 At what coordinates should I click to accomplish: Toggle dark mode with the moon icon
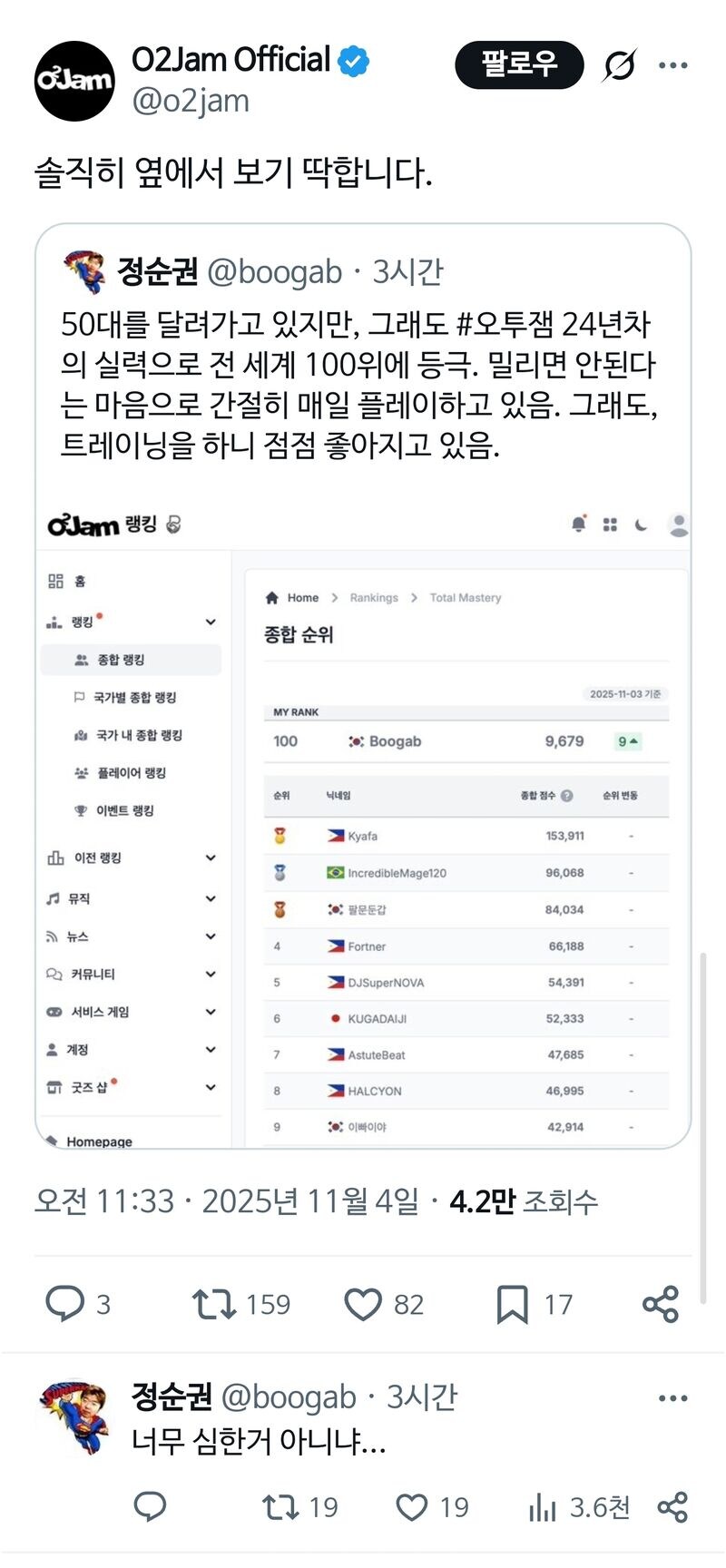coord(641,524)
